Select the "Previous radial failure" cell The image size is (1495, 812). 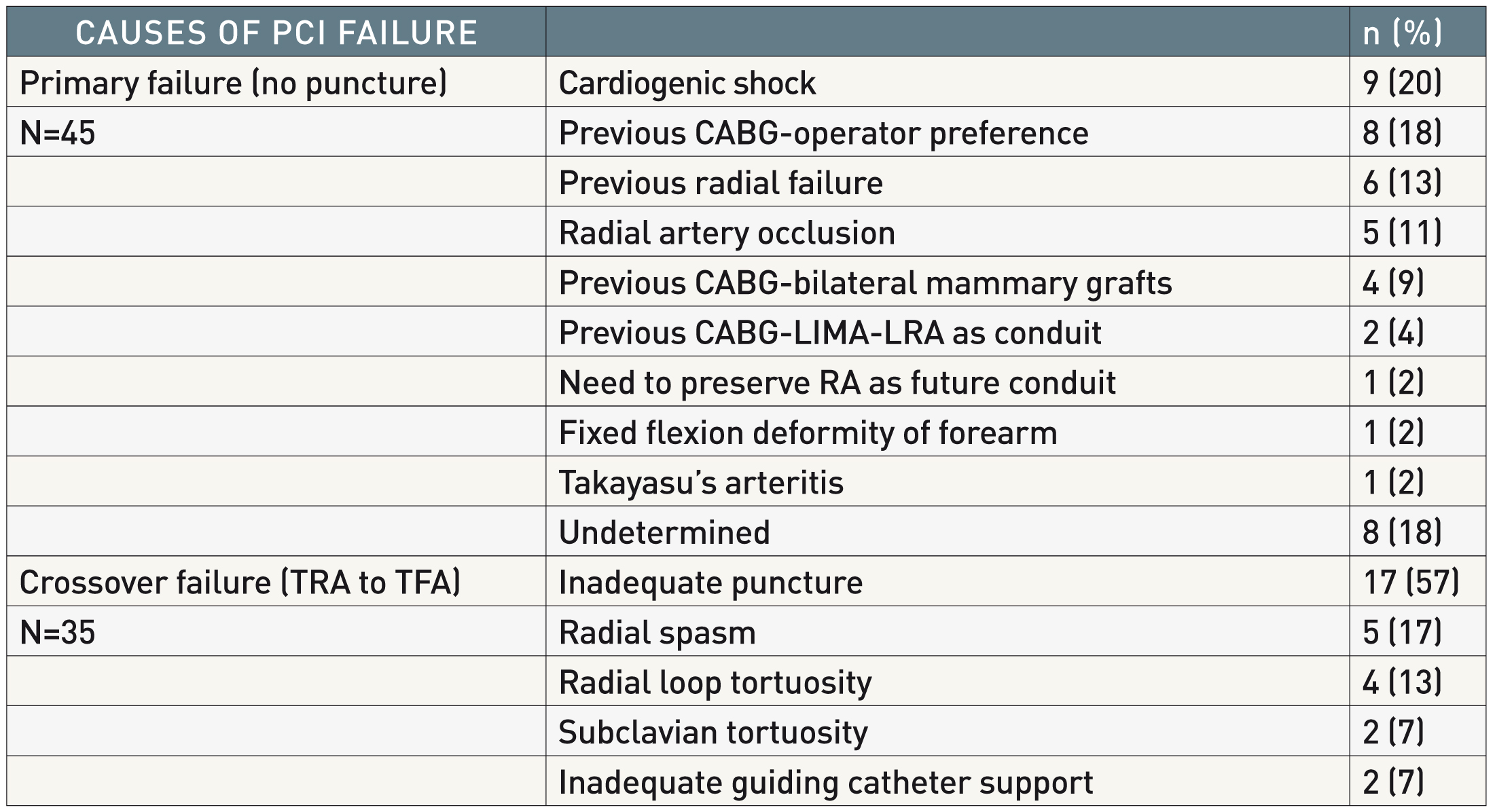(721, 183)
